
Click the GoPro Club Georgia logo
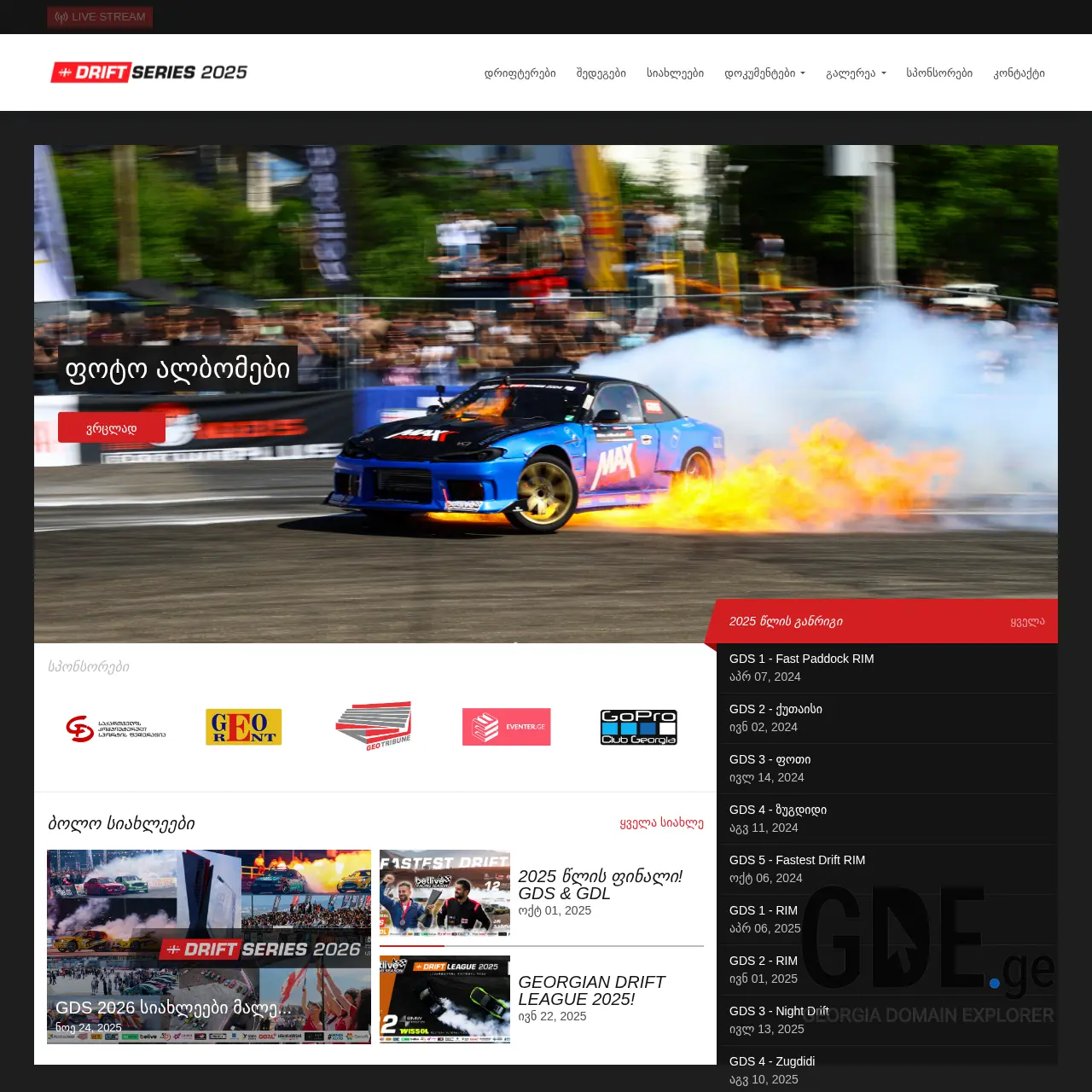638,727
